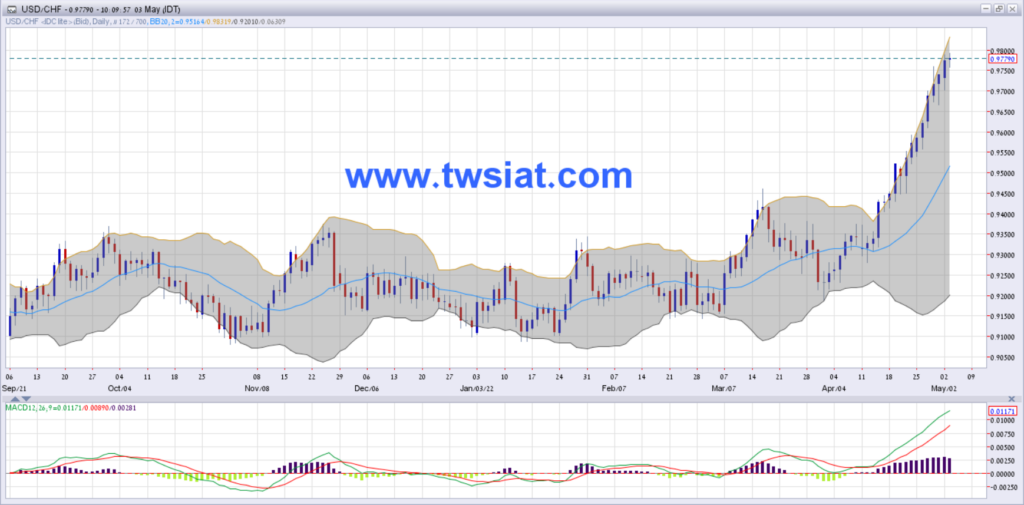This screenshot has width=1024, height=505.
Task: Click the red-boxed 0.97790 current price tag
Action: (1003, 59)
